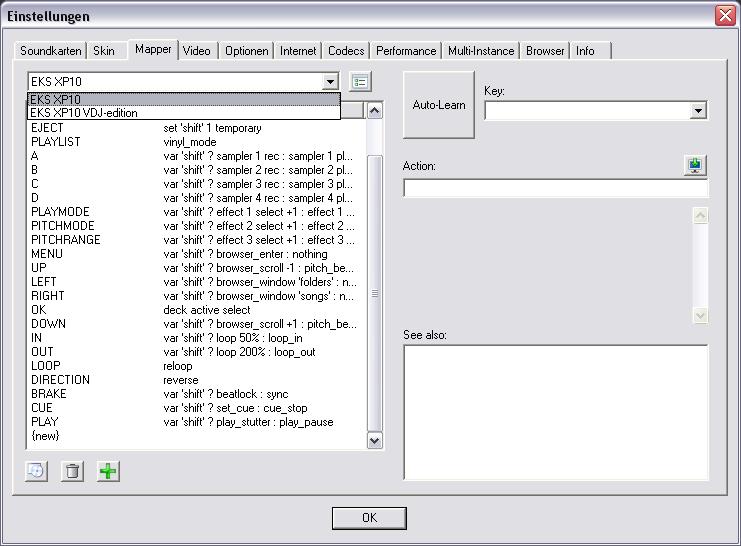741x546 pixels.
Task: Switch to the Soundkarten tab
Action: [x=51, y=51]
